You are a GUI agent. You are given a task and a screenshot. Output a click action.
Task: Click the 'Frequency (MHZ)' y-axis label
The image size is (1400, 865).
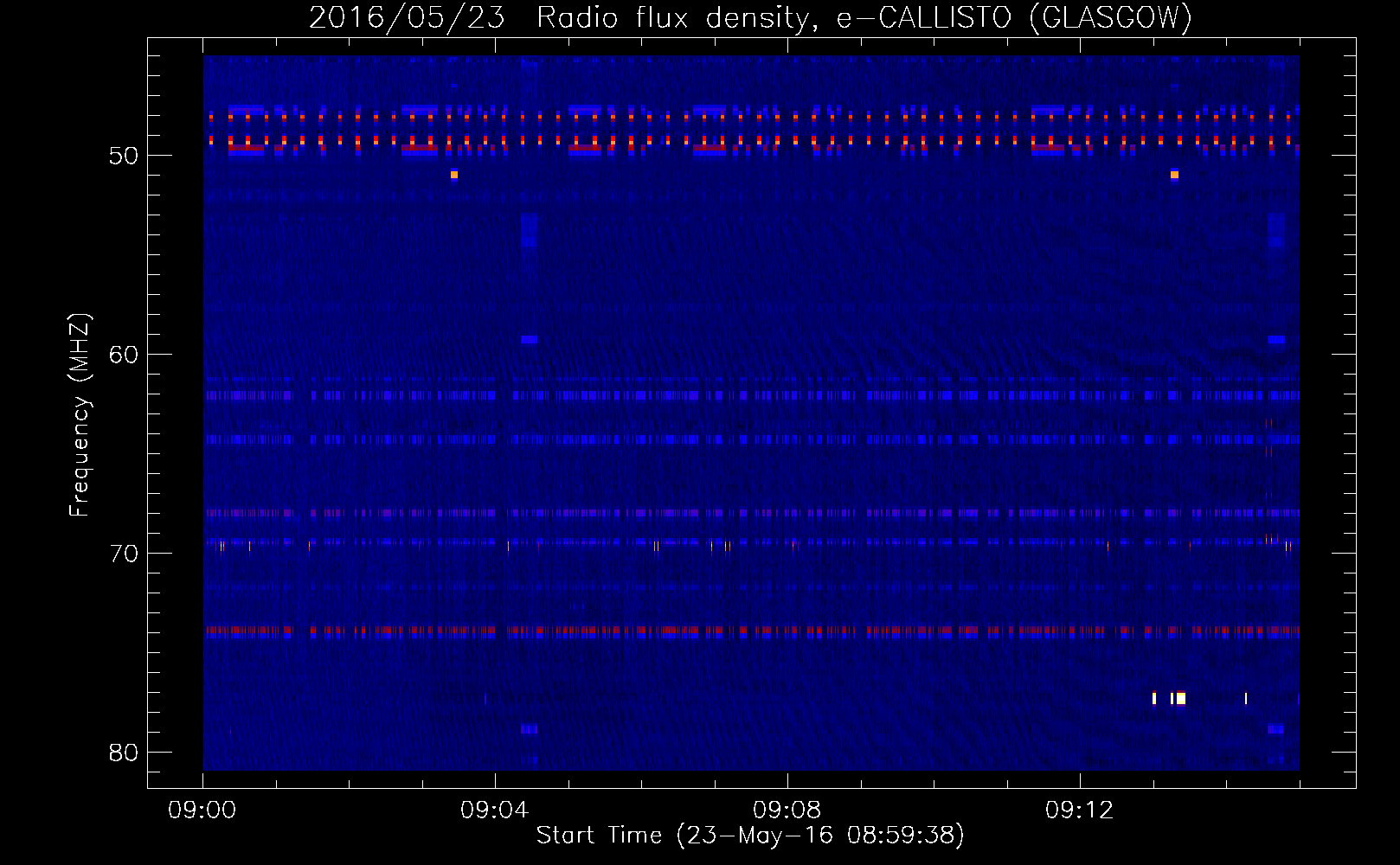[79, 415]
